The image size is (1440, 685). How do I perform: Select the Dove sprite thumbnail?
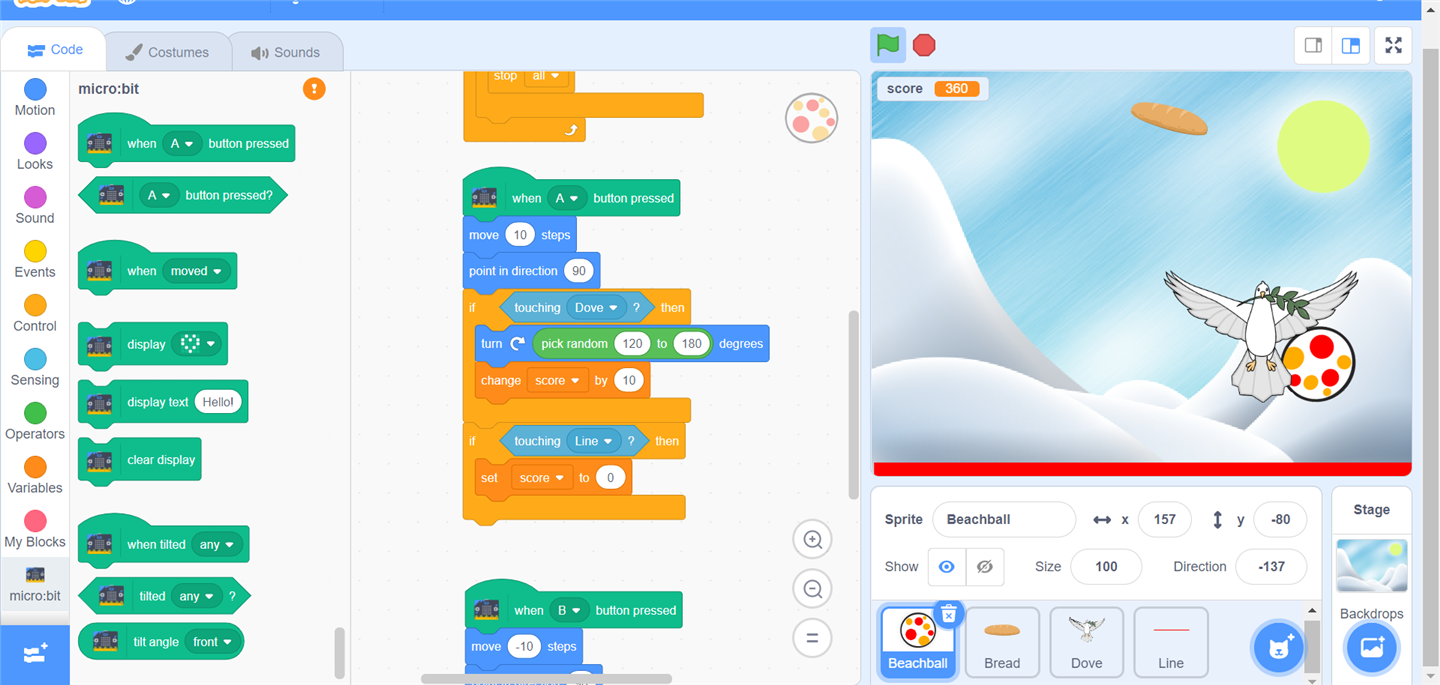coord(1086,641)
